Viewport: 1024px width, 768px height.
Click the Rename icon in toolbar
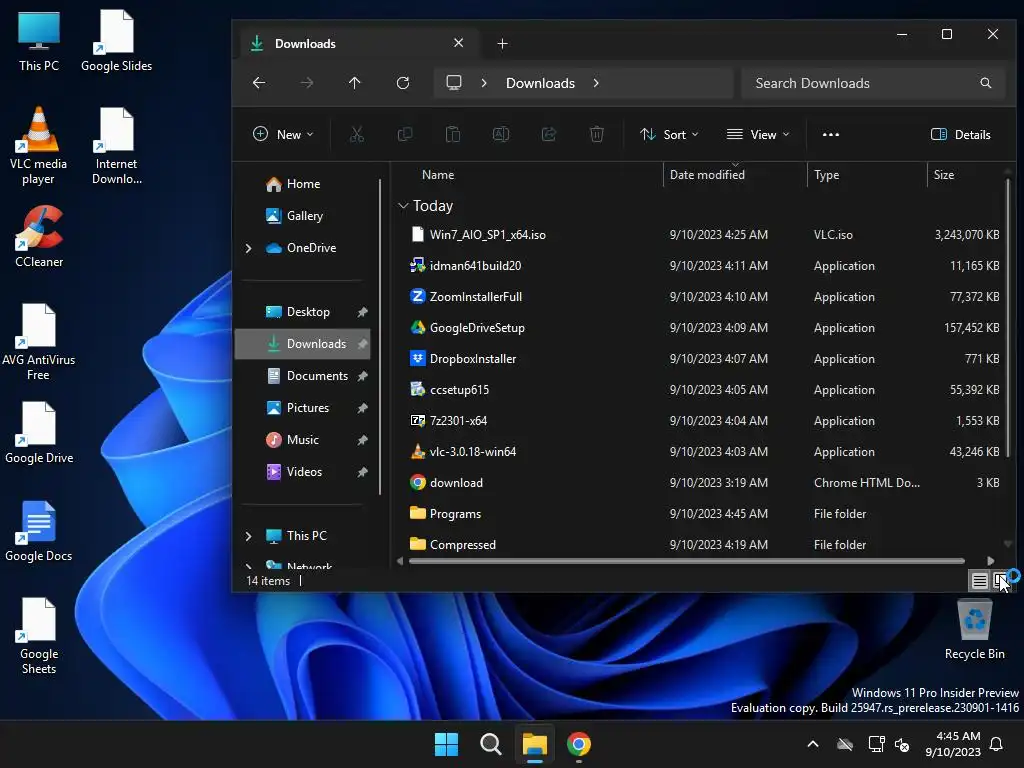(501, 135)
